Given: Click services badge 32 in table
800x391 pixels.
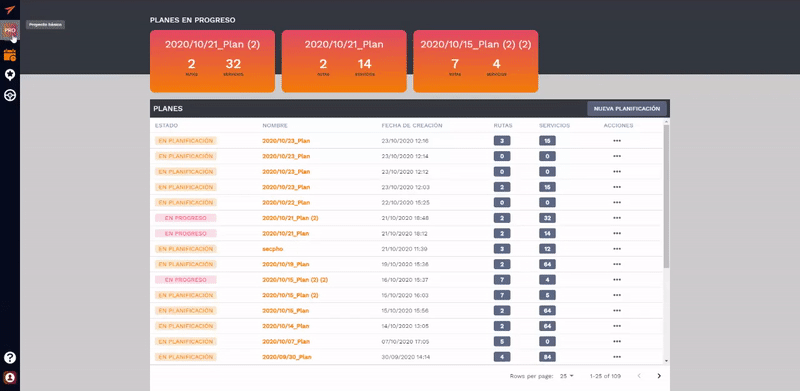Looking at the screenshot, I should click(547, 218).
